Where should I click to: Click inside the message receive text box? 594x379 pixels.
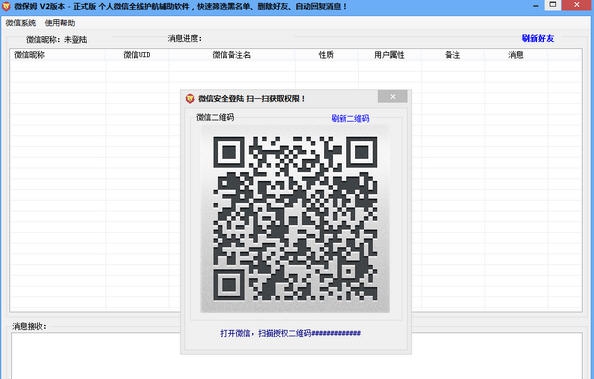297,356
